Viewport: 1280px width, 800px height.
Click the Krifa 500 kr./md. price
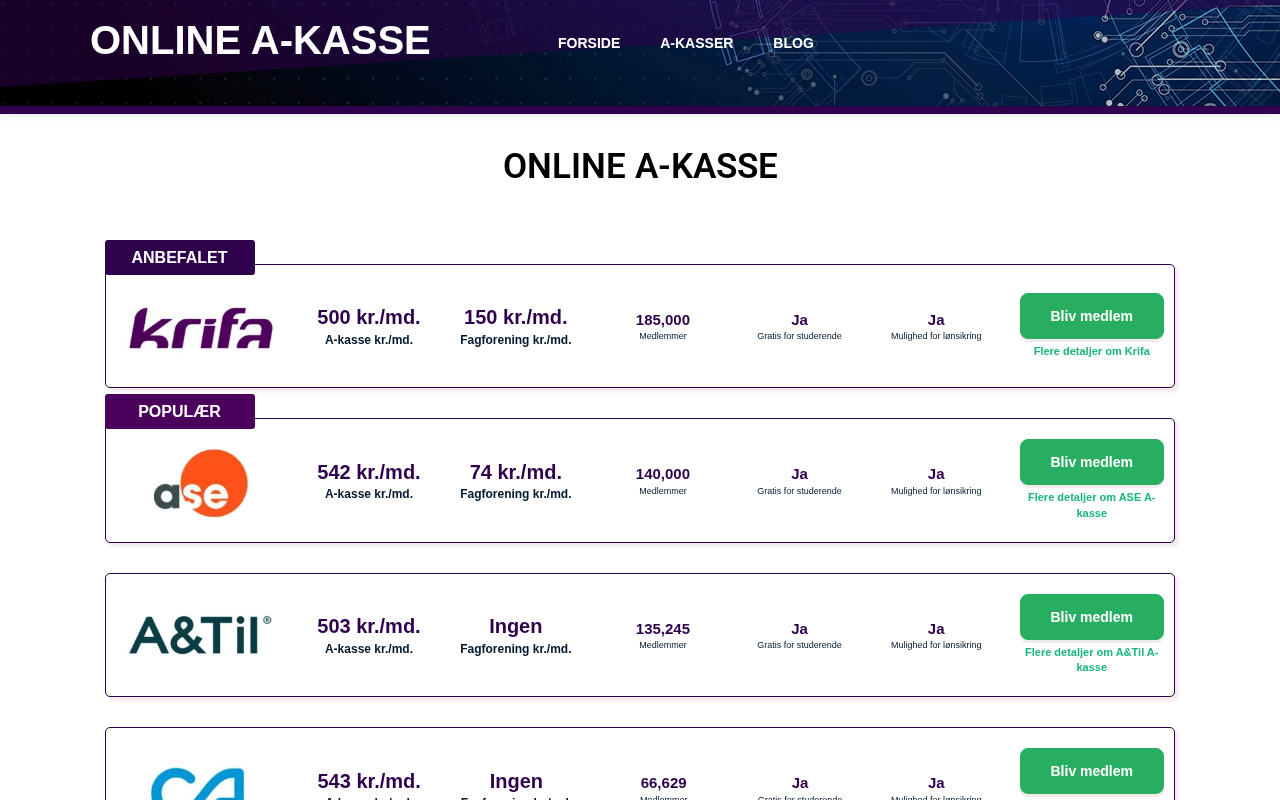click(369, 317)
